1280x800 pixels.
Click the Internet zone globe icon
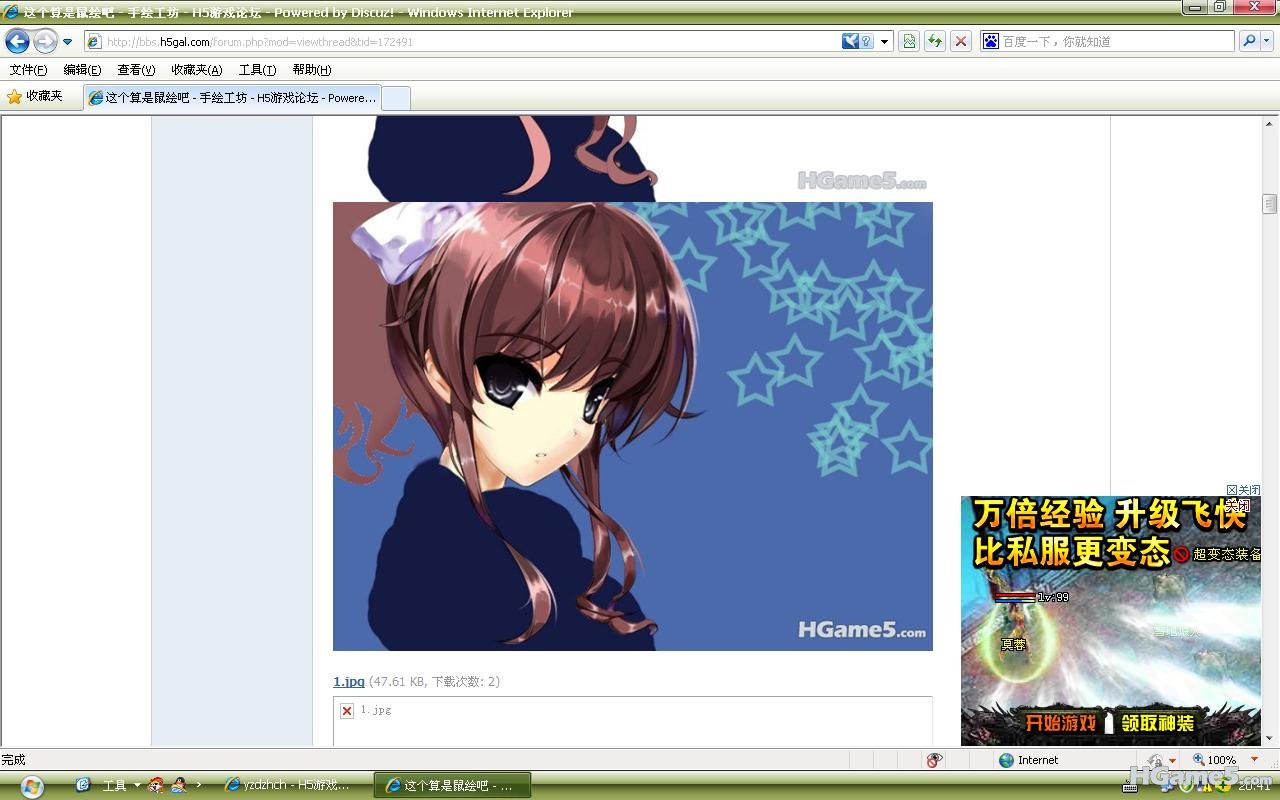(1006, 761)
